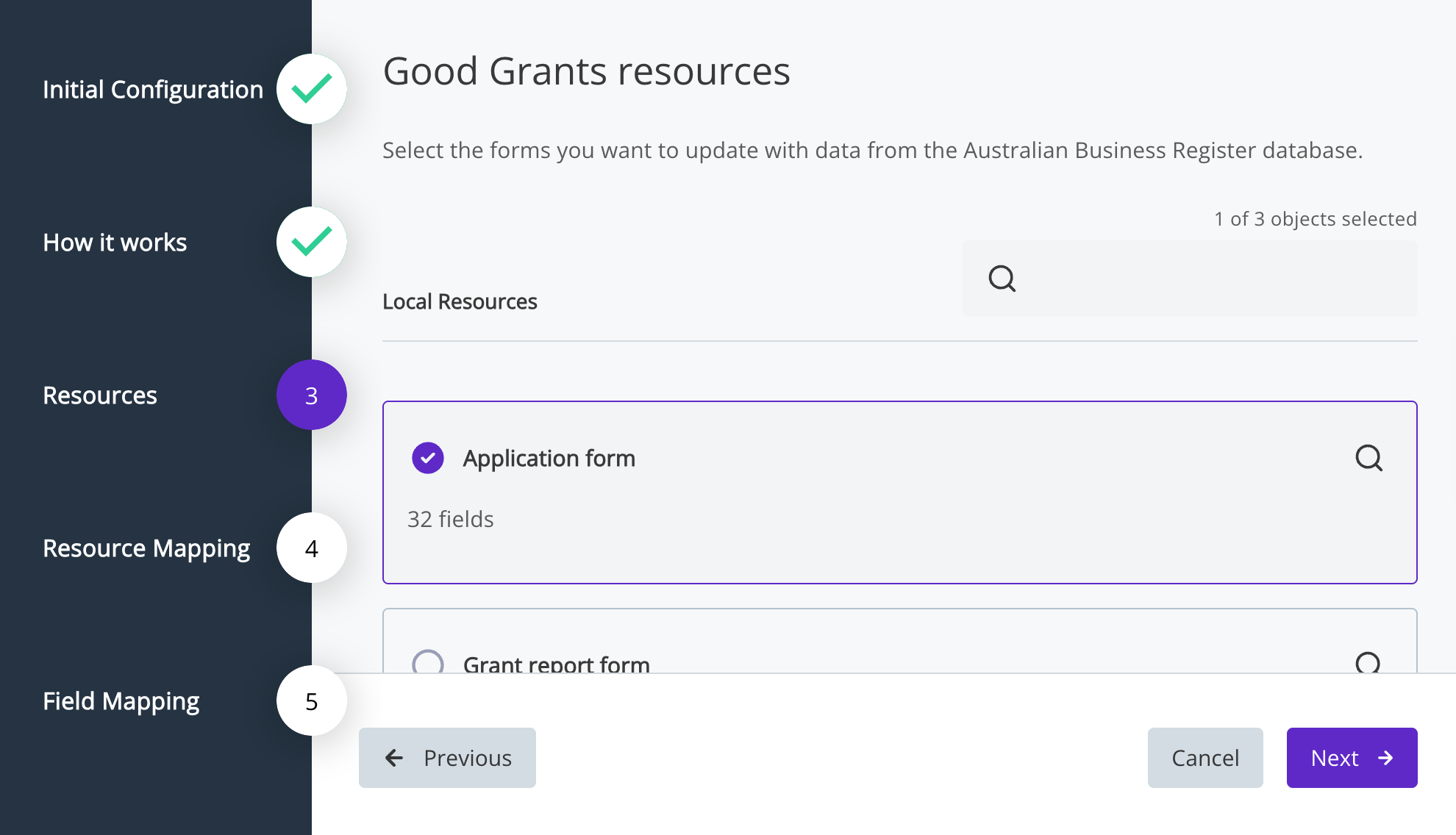
Task: Select step 4 circle for Resource Mapping
Action: click(x=312, y=548)
